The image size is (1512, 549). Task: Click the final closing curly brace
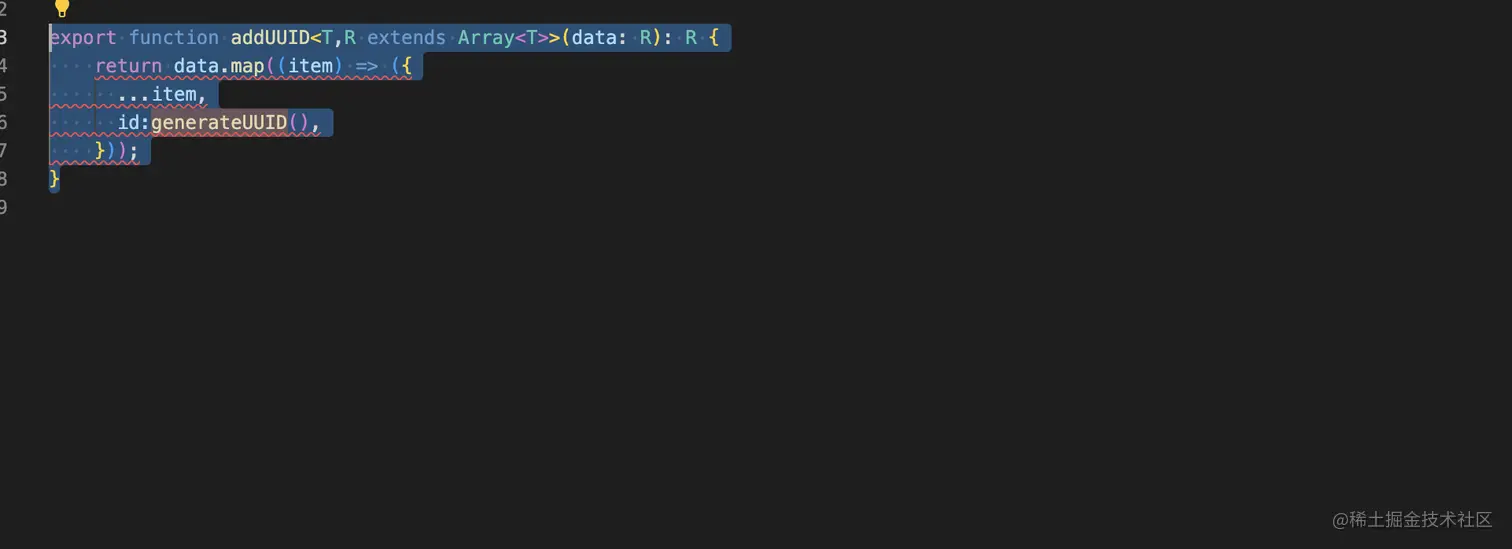(55, 179)
